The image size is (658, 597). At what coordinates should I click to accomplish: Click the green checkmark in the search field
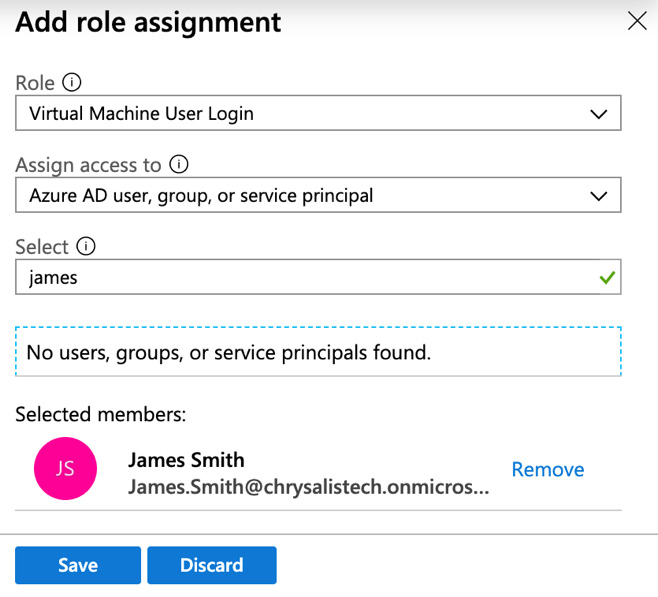tap(605, 278)
